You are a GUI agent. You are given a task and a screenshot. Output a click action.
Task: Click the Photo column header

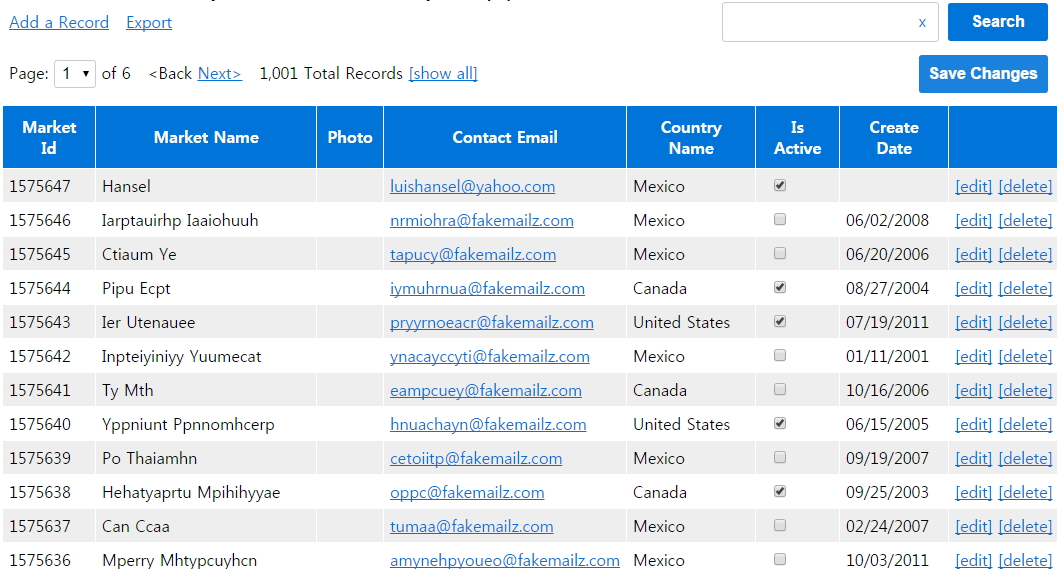point(350,138)
